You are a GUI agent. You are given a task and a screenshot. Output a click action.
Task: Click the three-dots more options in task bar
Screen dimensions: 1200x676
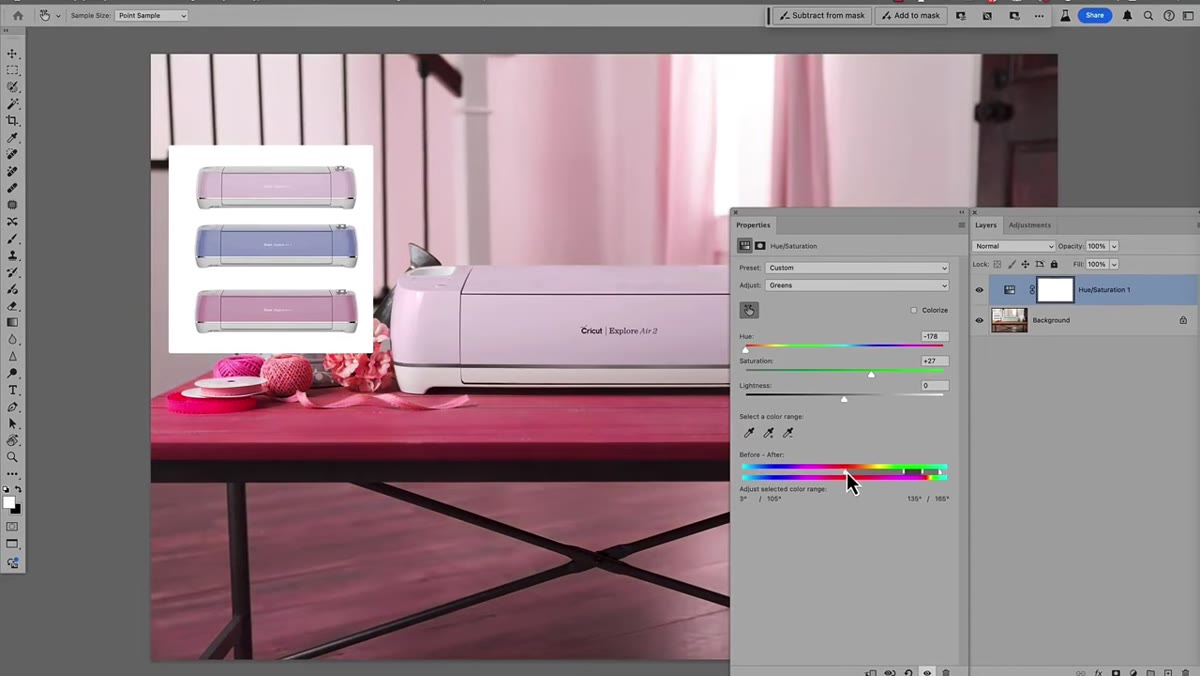point(1039,16)
